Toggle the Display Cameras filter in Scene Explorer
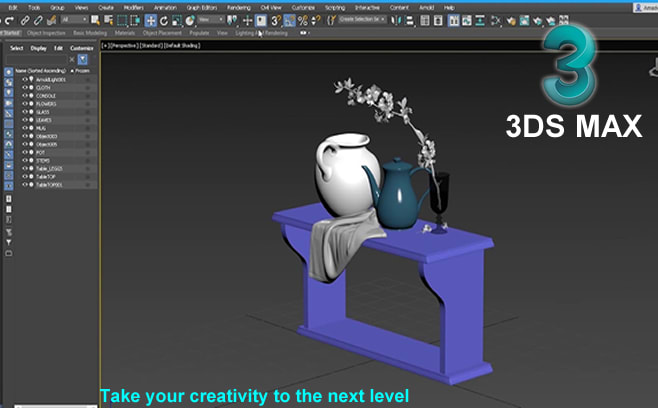658x408 pixels. pos(8,103)
